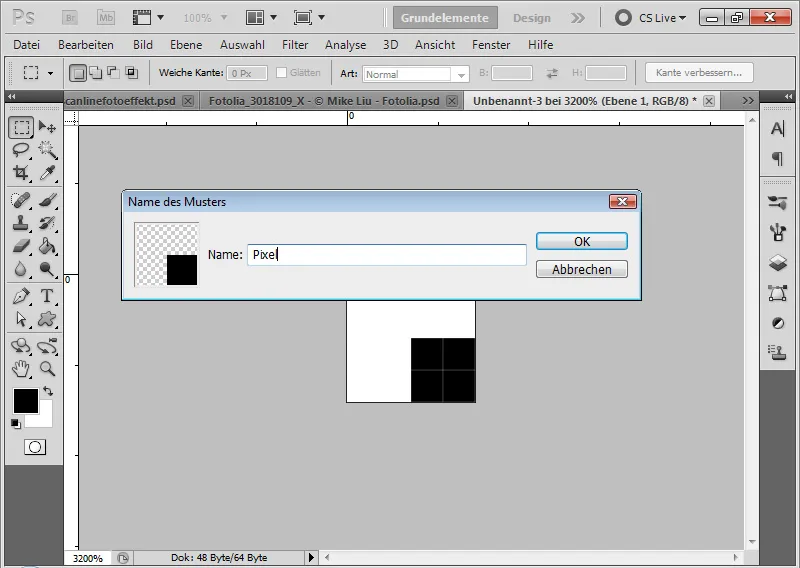Select the Zoom tool
The height and width of the screenshot is (568, 800).
(x=47, y=368)
